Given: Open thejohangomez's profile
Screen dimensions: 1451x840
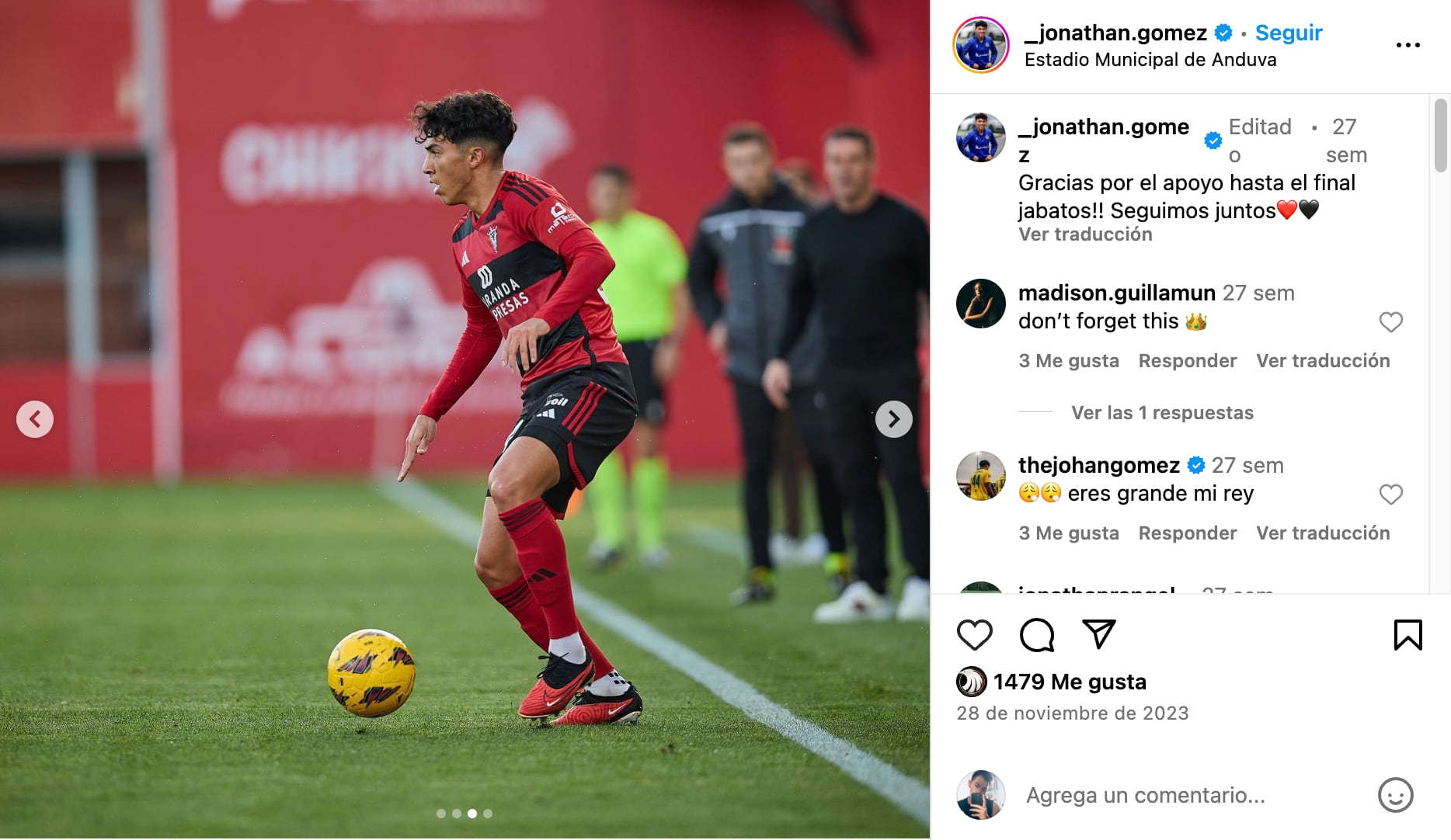Looking at the screenshot, I should point(1098,465).
